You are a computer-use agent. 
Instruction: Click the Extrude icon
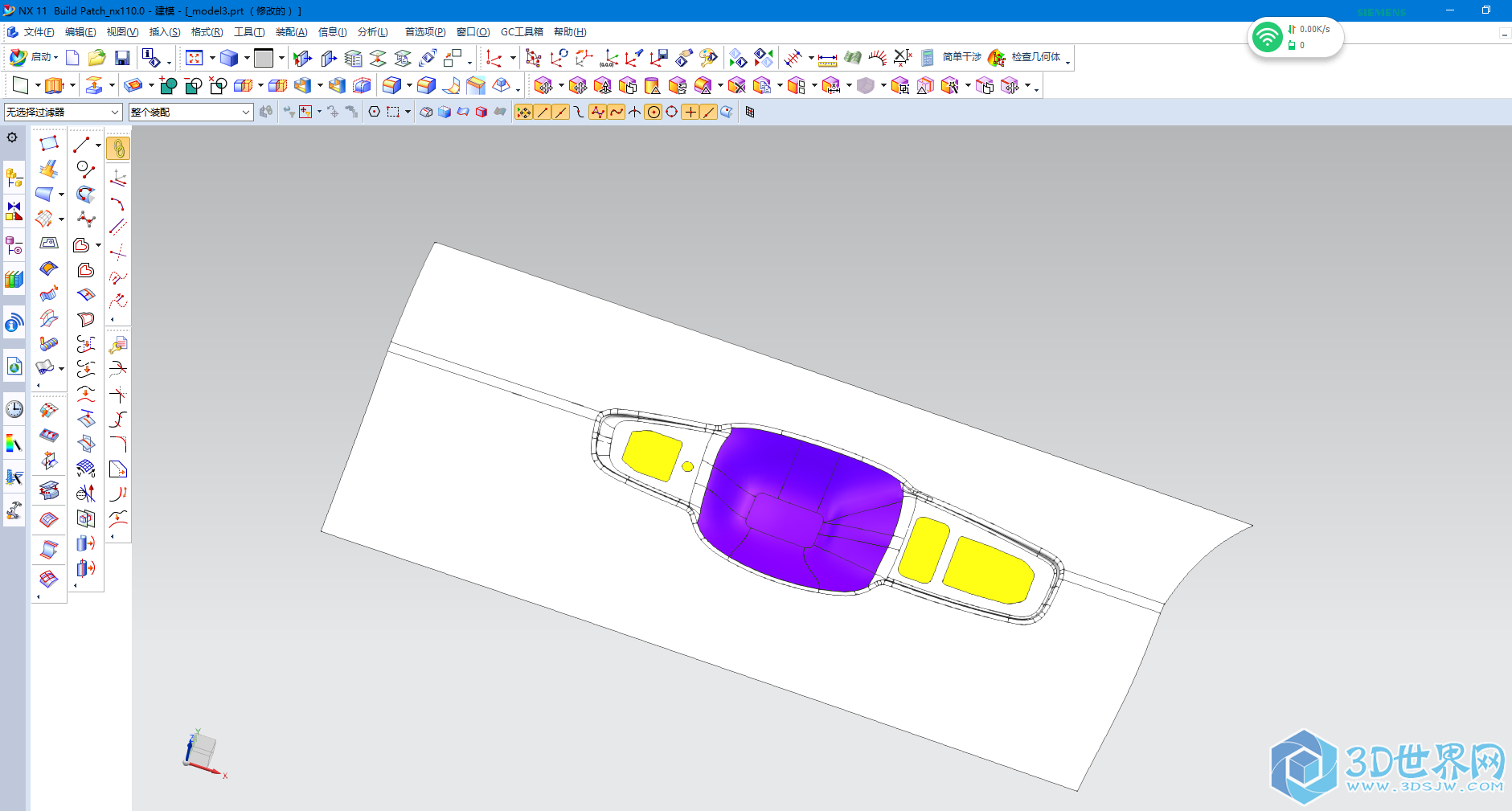tap(54, 85)
